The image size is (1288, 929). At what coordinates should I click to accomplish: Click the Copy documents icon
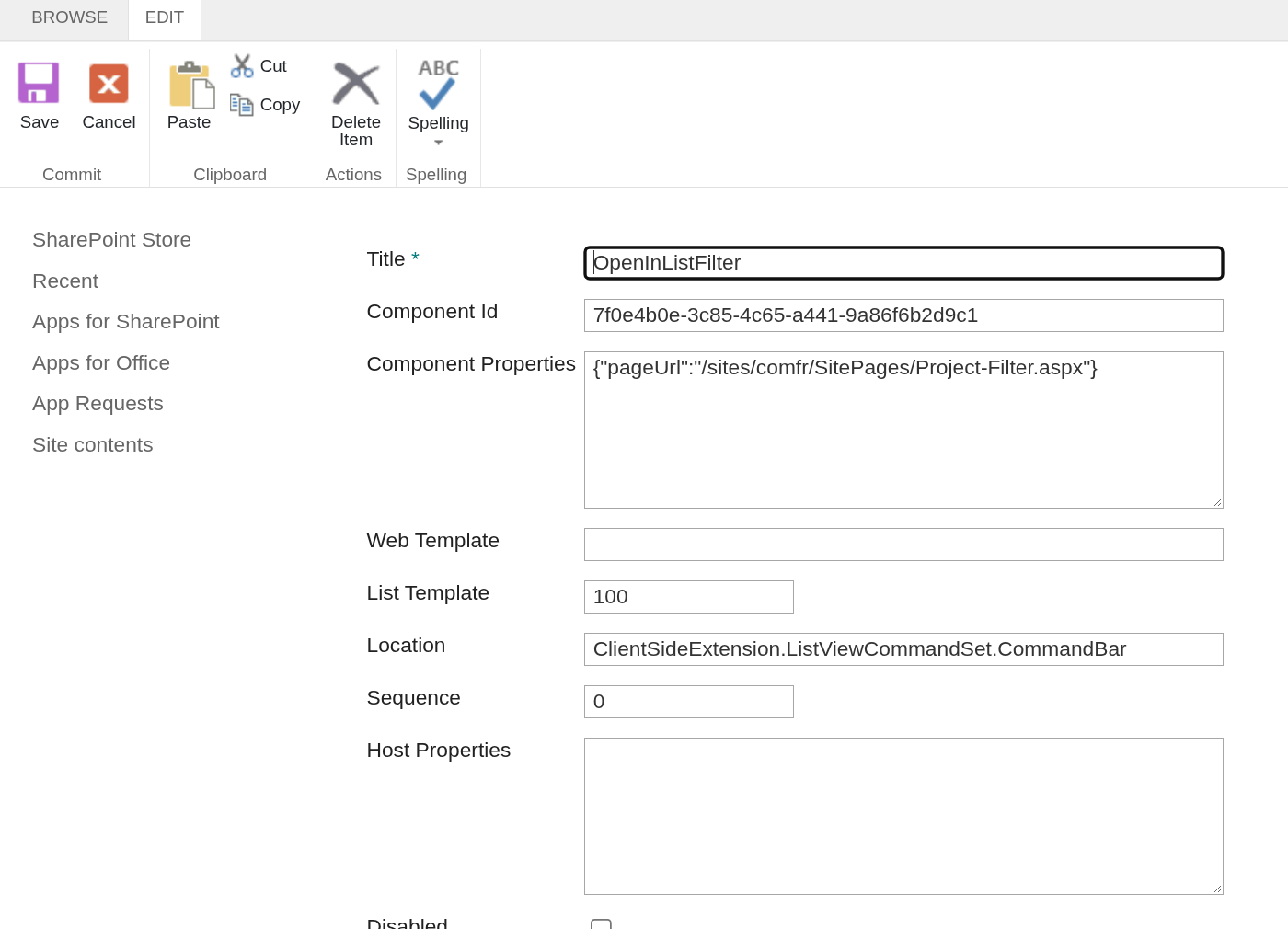[242, 105]
